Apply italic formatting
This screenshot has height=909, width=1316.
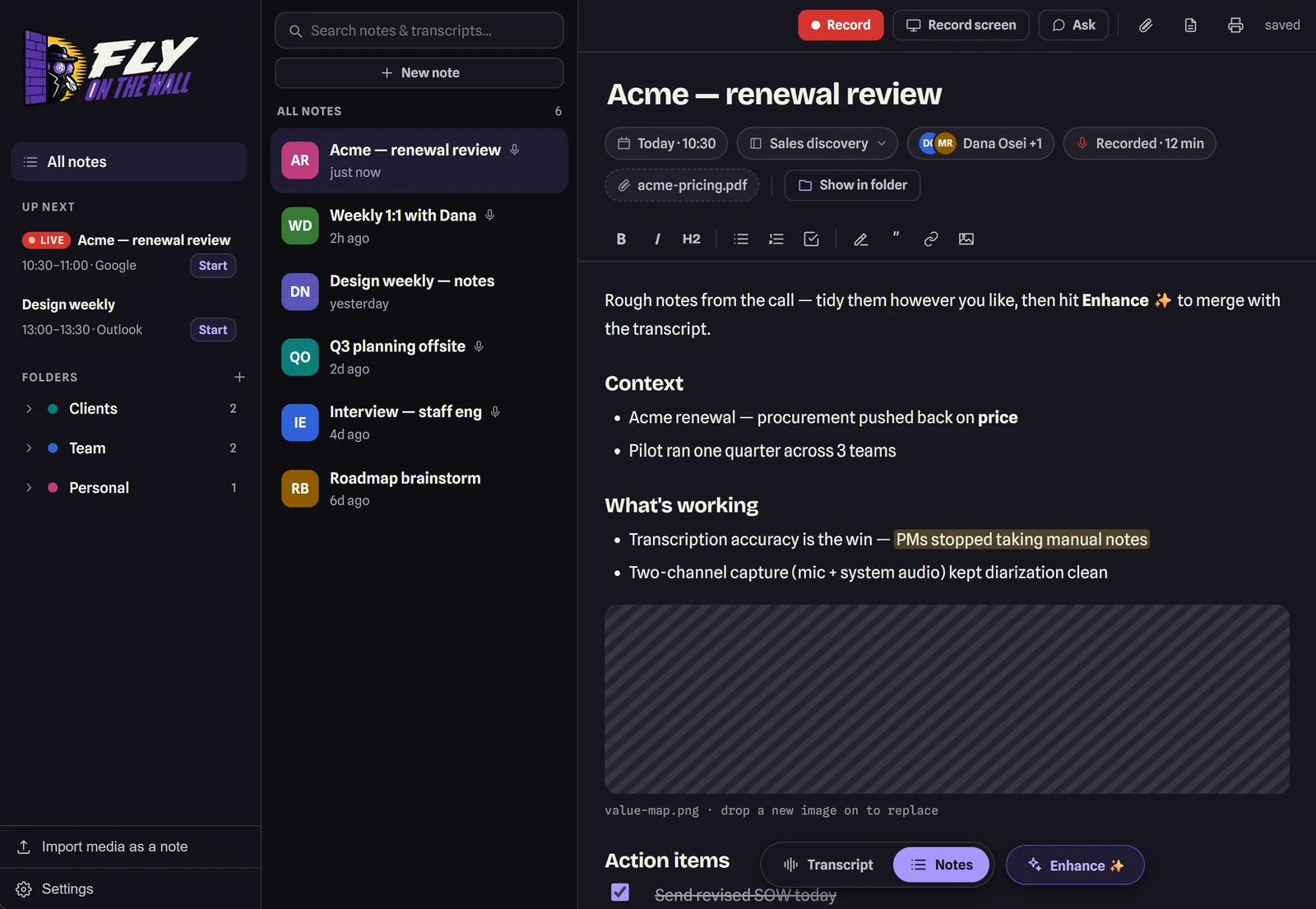tap(656, 239)
